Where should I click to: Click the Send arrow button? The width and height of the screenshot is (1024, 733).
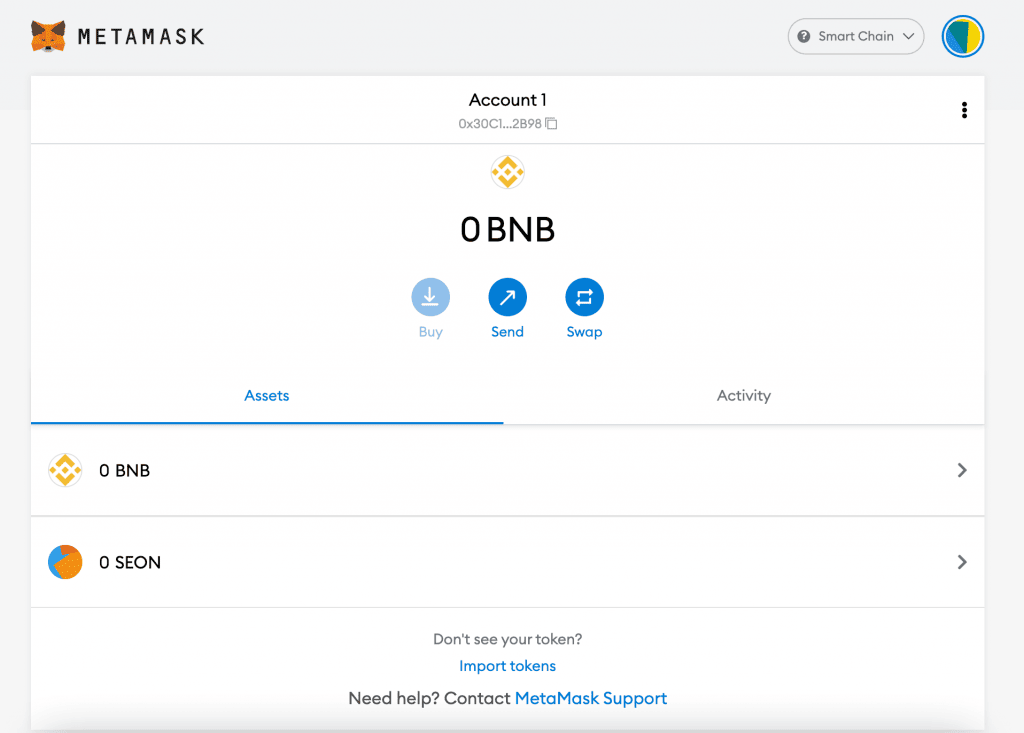pos(507,297)
